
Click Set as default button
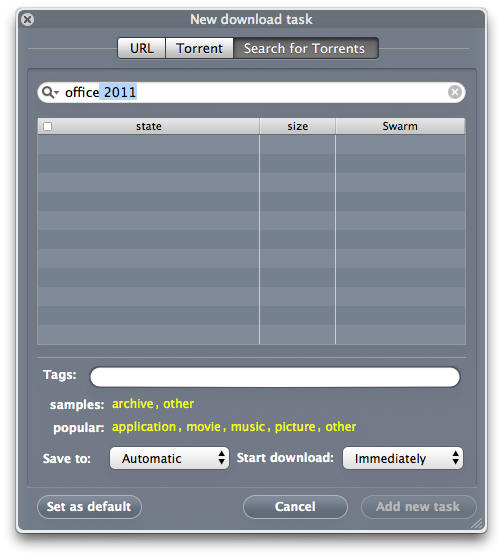click(x=89, y=507)
